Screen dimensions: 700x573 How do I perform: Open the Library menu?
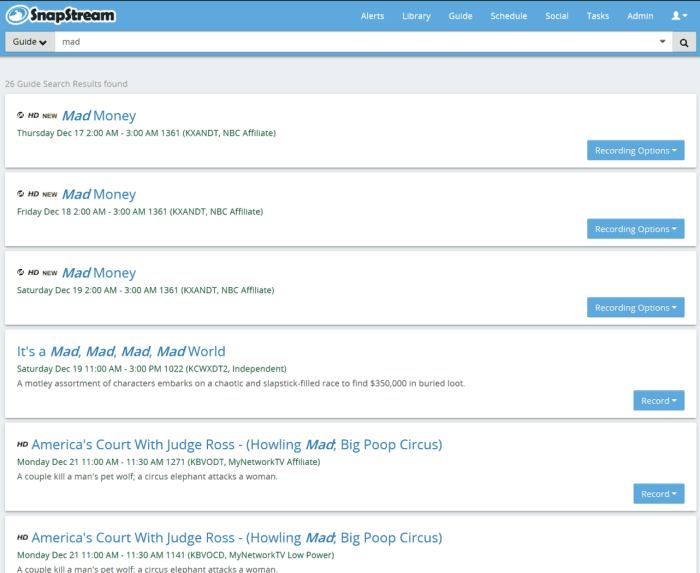(x=416, y=16)
